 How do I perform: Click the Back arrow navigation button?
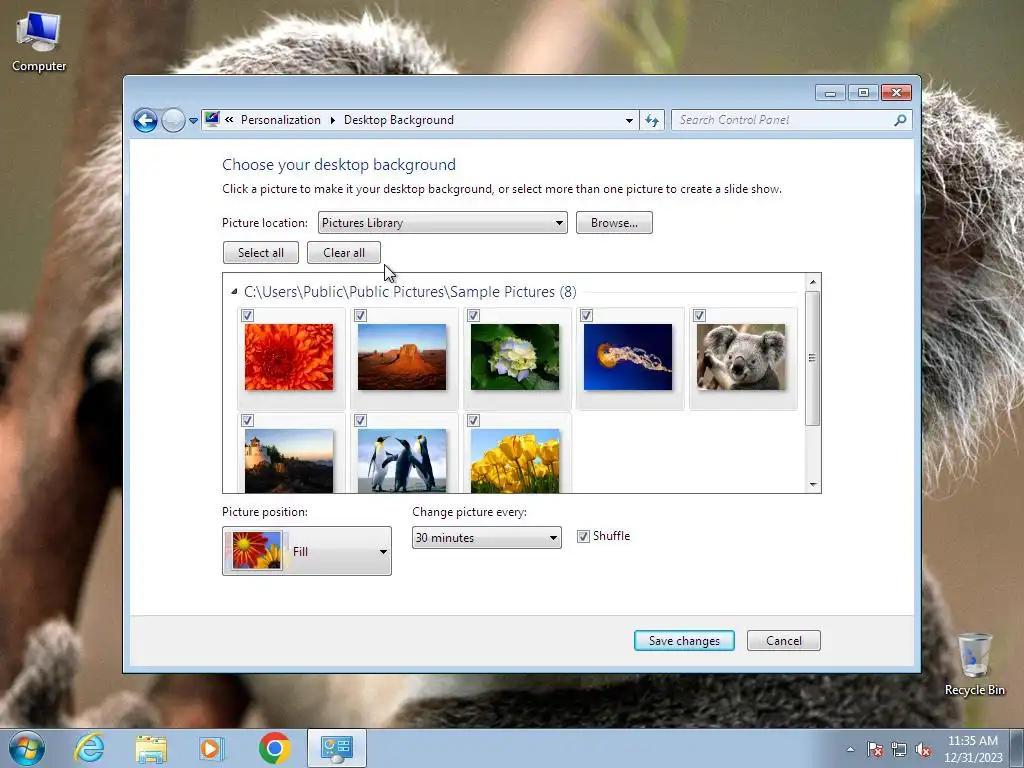coord(145,120)
